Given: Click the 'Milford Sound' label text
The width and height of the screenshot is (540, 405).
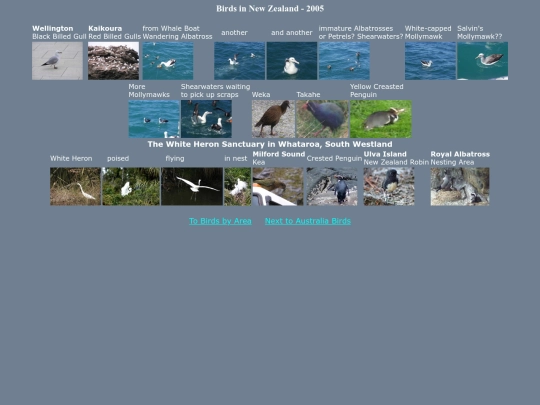Looking at the screenshot, I should pos(279,154).
